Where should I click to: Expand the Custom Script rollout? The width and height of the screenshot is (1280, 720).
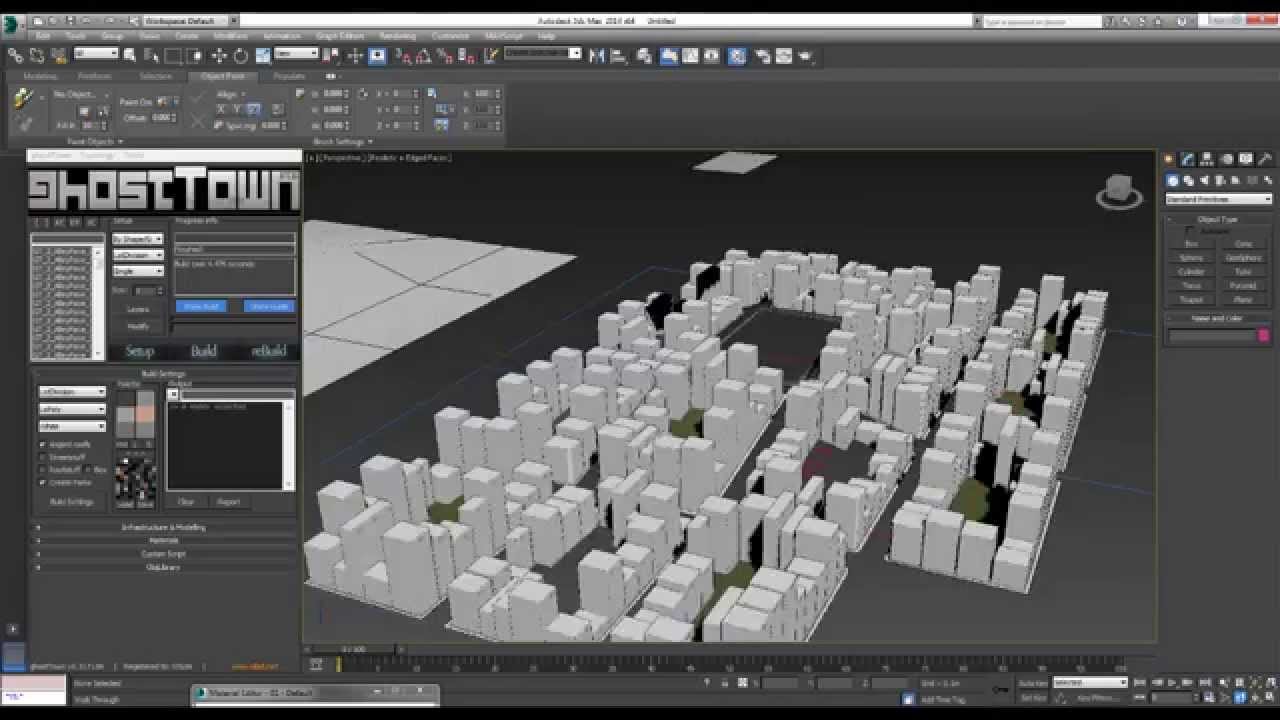pos(164,554)
